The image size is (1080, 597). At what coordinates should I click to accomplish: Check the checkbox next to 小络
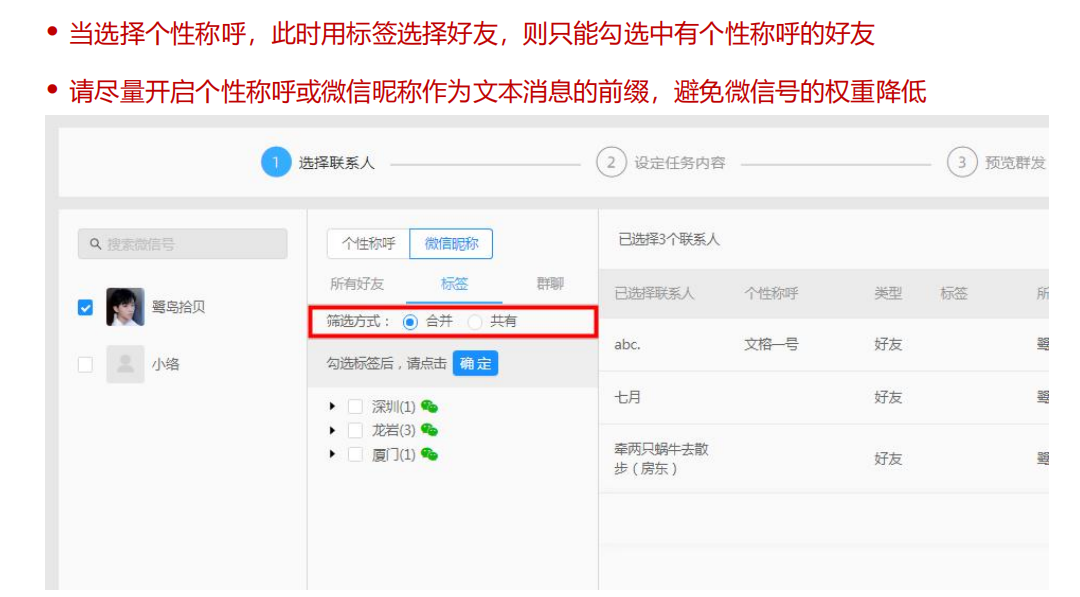tap(84, 363)
